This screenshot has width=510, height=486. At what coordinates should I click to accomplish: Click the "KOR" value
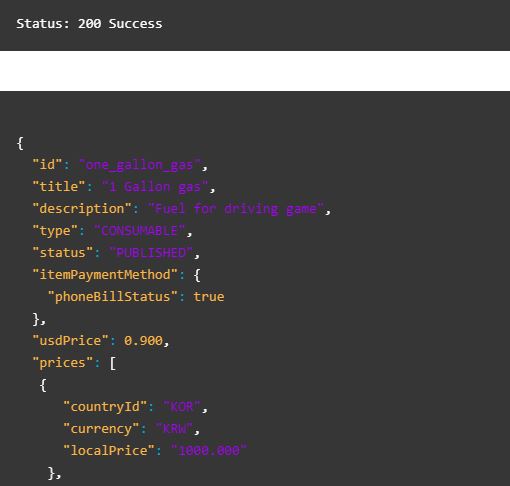(181, 407)
